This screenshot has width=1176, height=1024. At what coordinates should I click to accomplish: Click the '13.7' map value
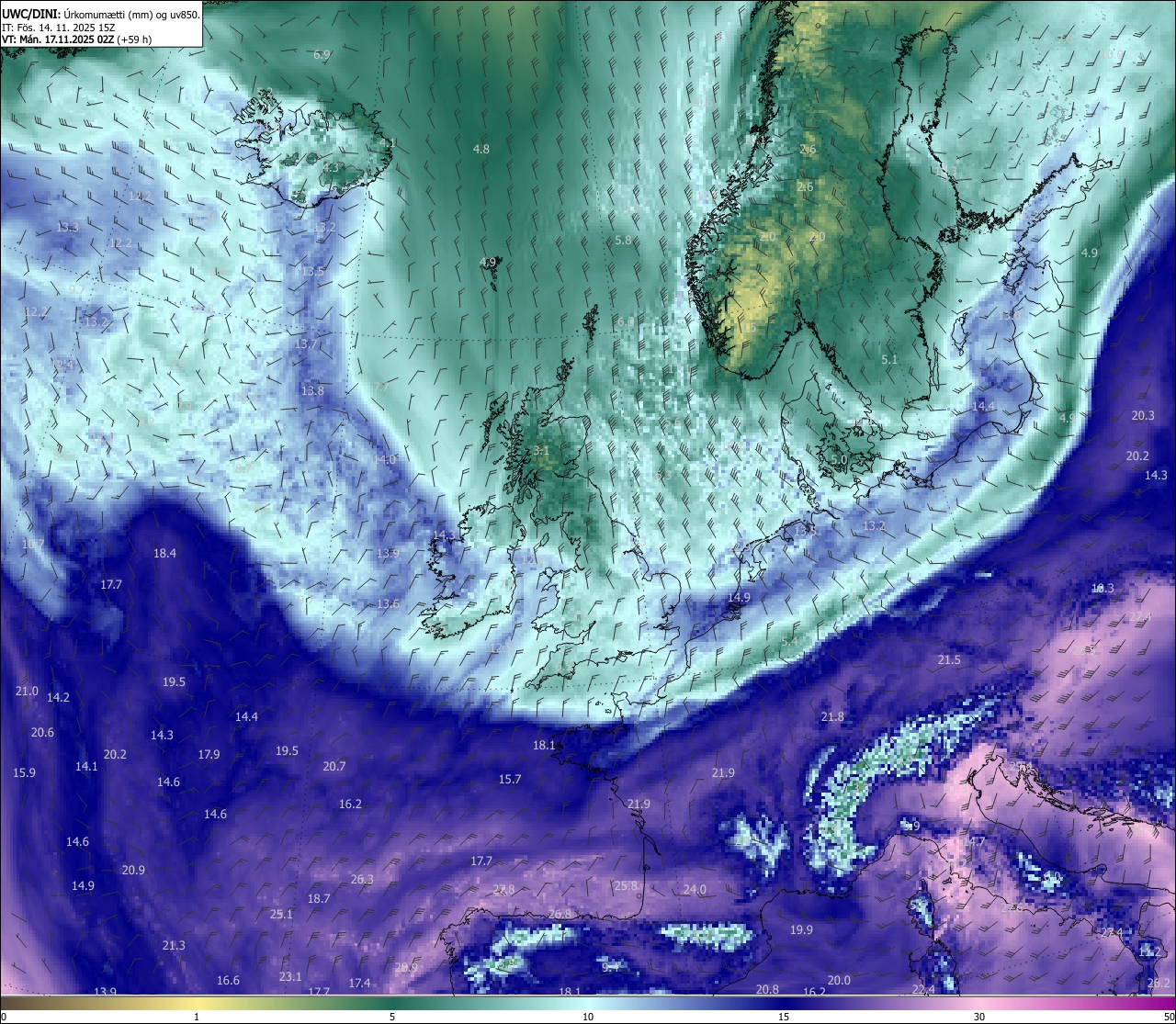coord(306,344)
